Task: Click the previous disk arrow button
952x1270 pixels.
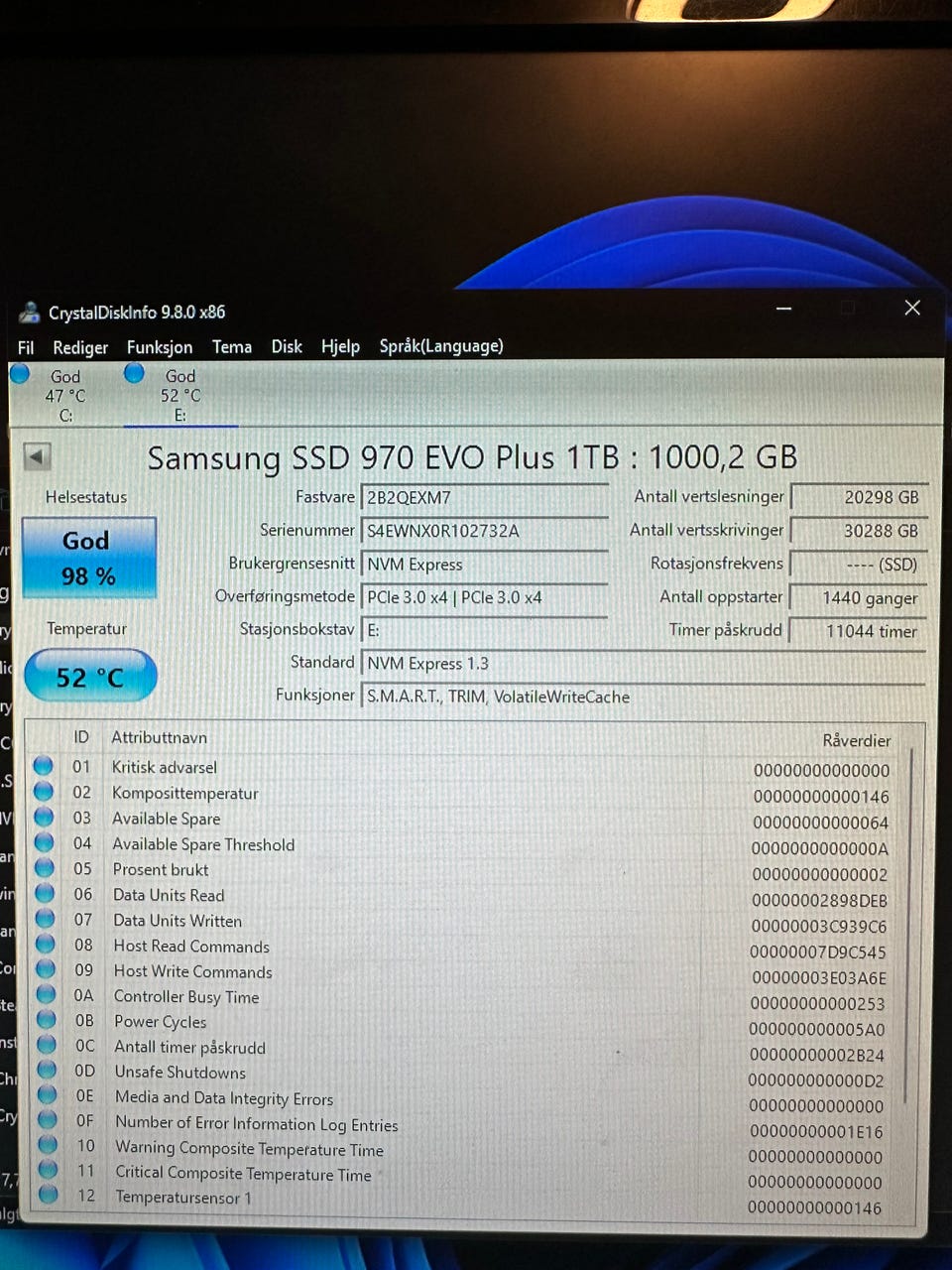Action: point(37,456)
